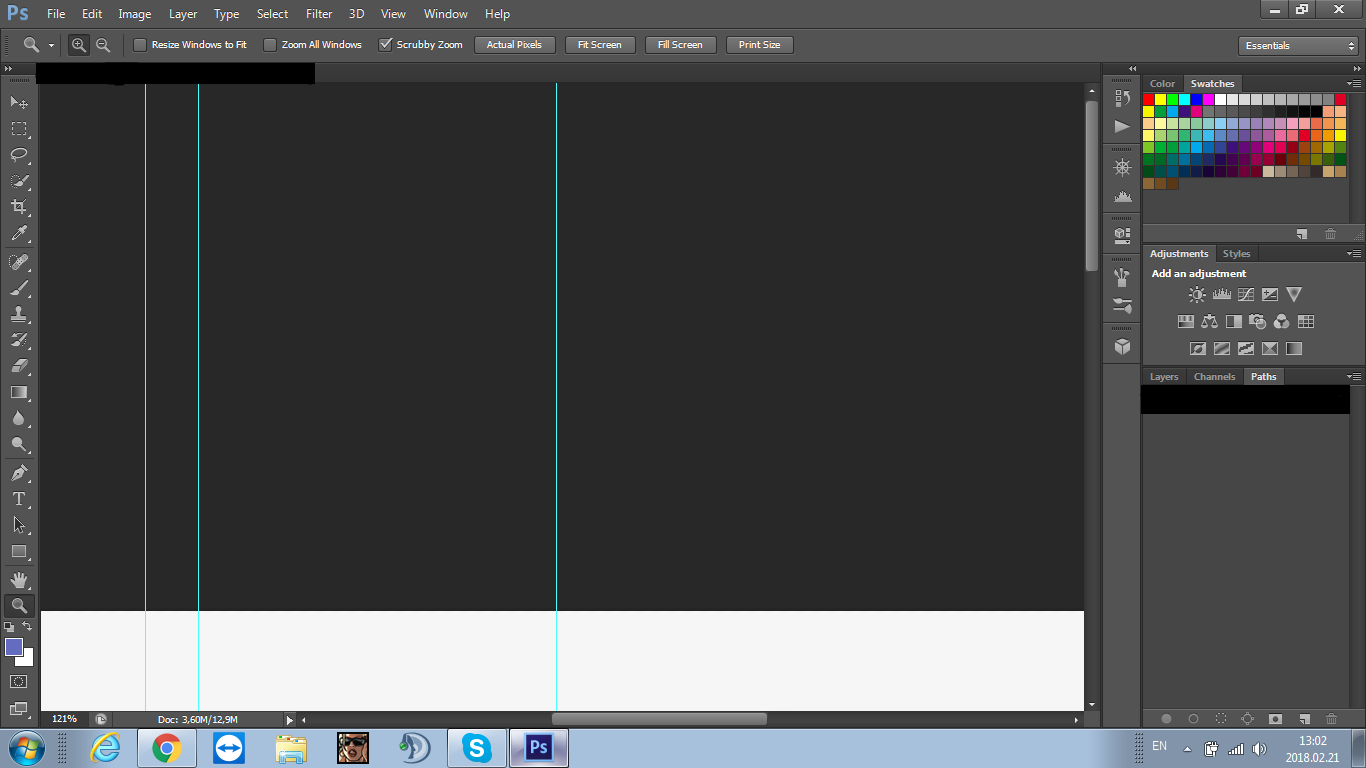Click the zoom percentage field showing 121%
This screenshot has height=768, width=1366.
coord(65,719)
